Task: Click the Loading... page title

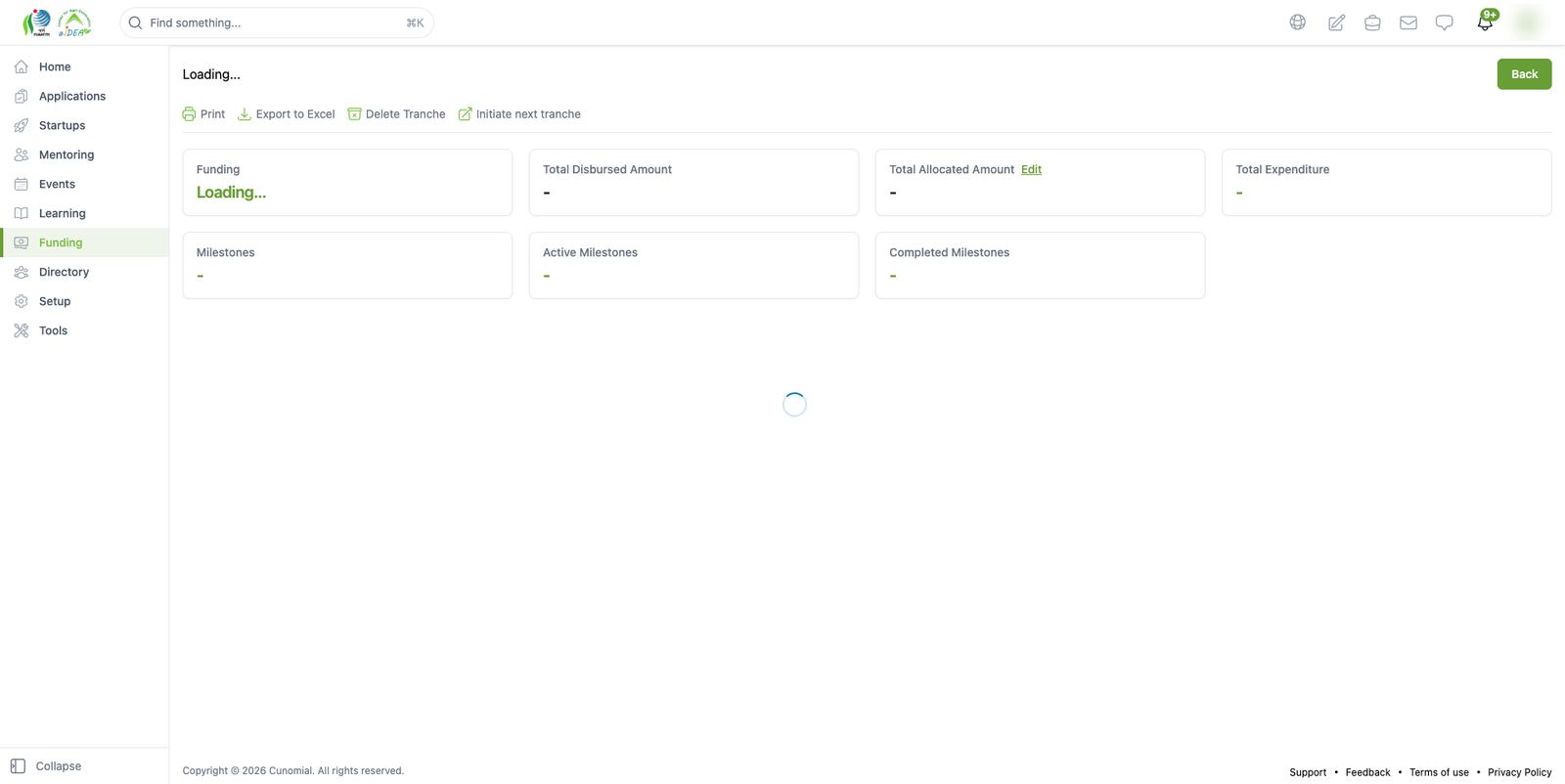Action: pyautogui.click(x=211, y=74)
